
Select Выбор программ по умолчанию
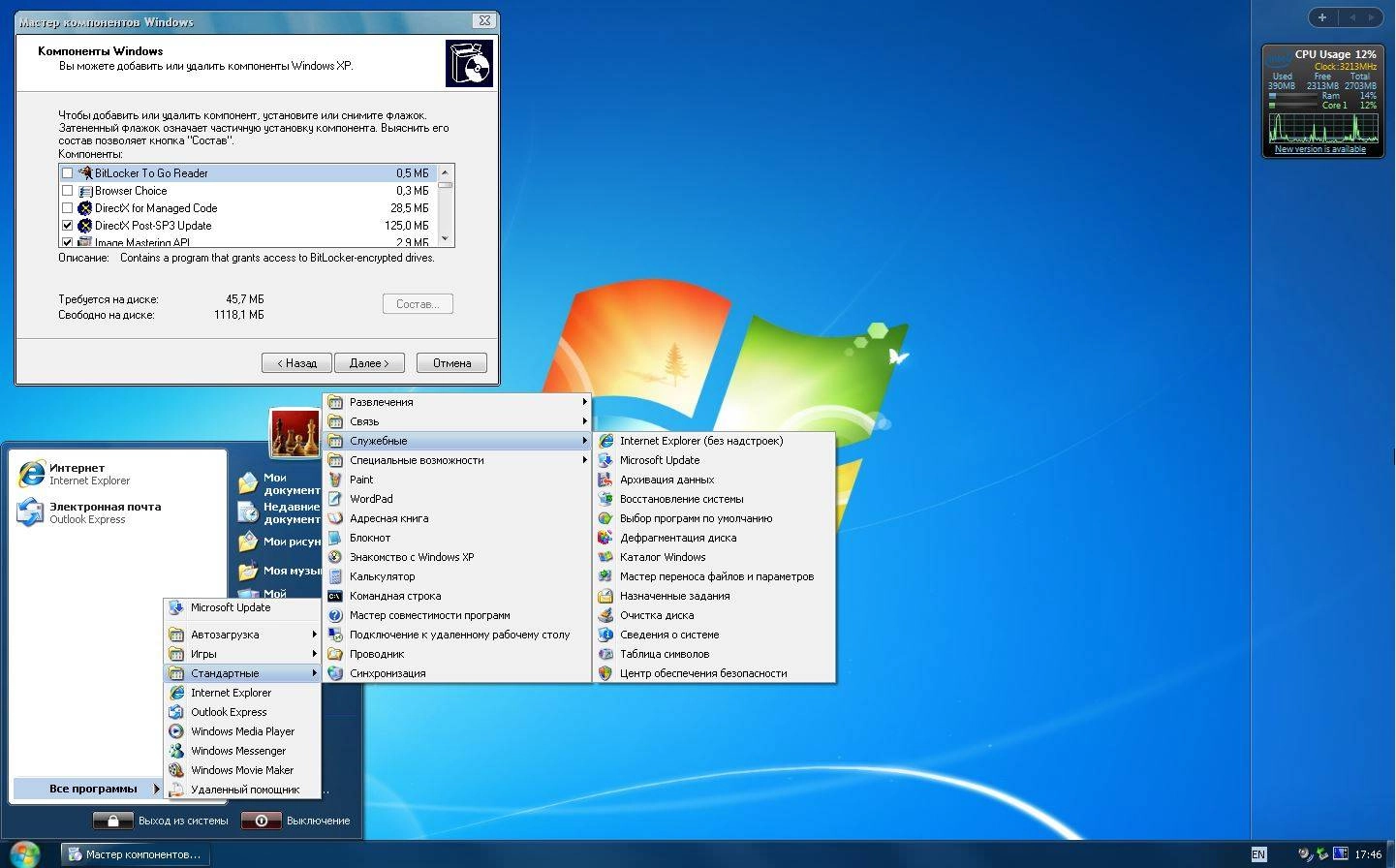pos(715,518)
